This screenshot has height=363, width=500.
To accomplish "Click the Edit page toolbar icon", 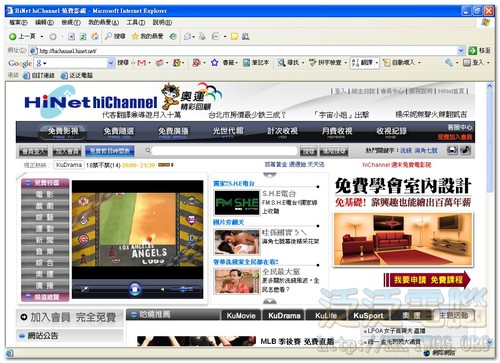I will tap(216, 36).
